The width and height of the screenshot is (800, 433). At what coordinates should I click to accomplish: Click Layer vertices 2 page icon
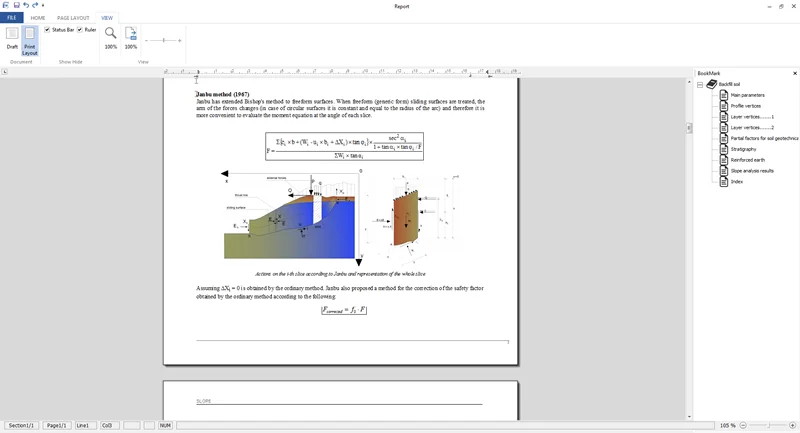[723, 128]
